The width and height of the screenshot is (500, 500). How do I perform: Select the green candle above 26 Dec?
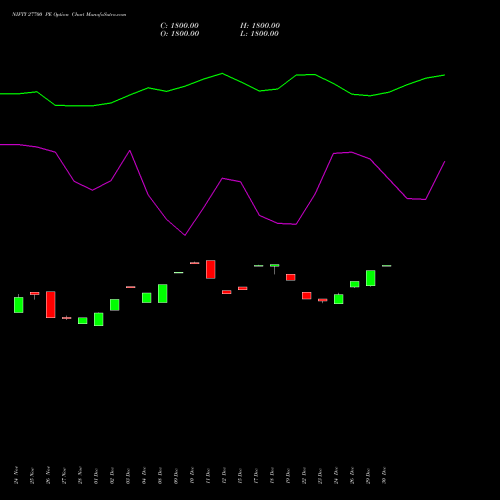pyautogui.click(x=355, y=284)
